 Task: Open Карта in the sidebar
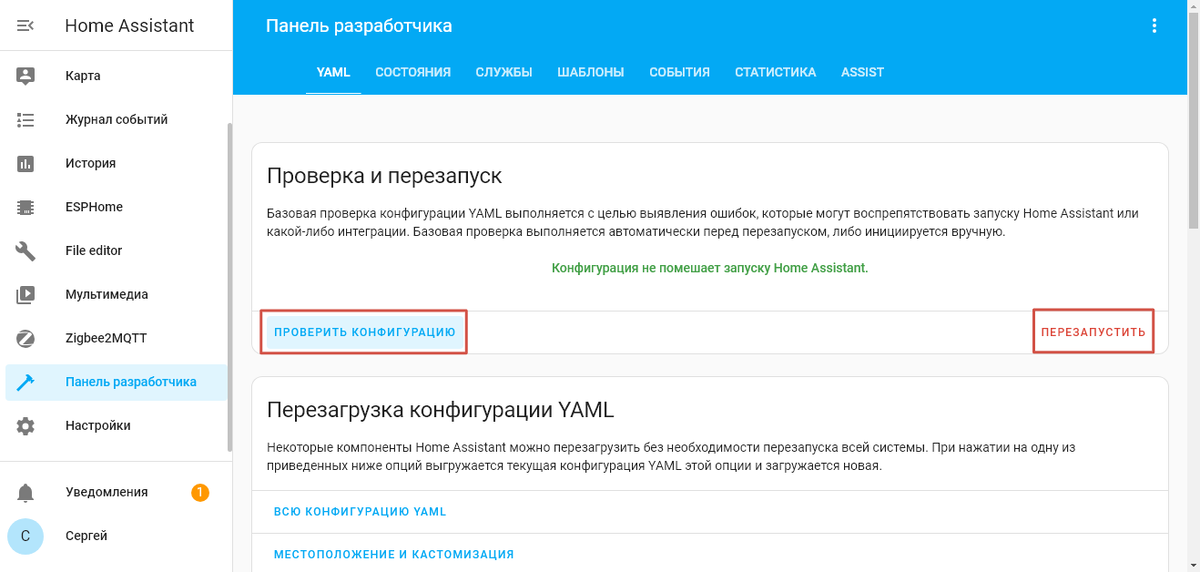pyautogui.click(x=116, y=76)
